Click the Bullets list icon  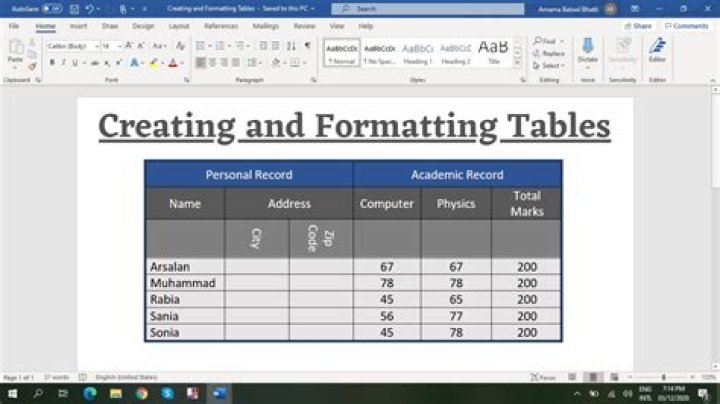(200, 46)
